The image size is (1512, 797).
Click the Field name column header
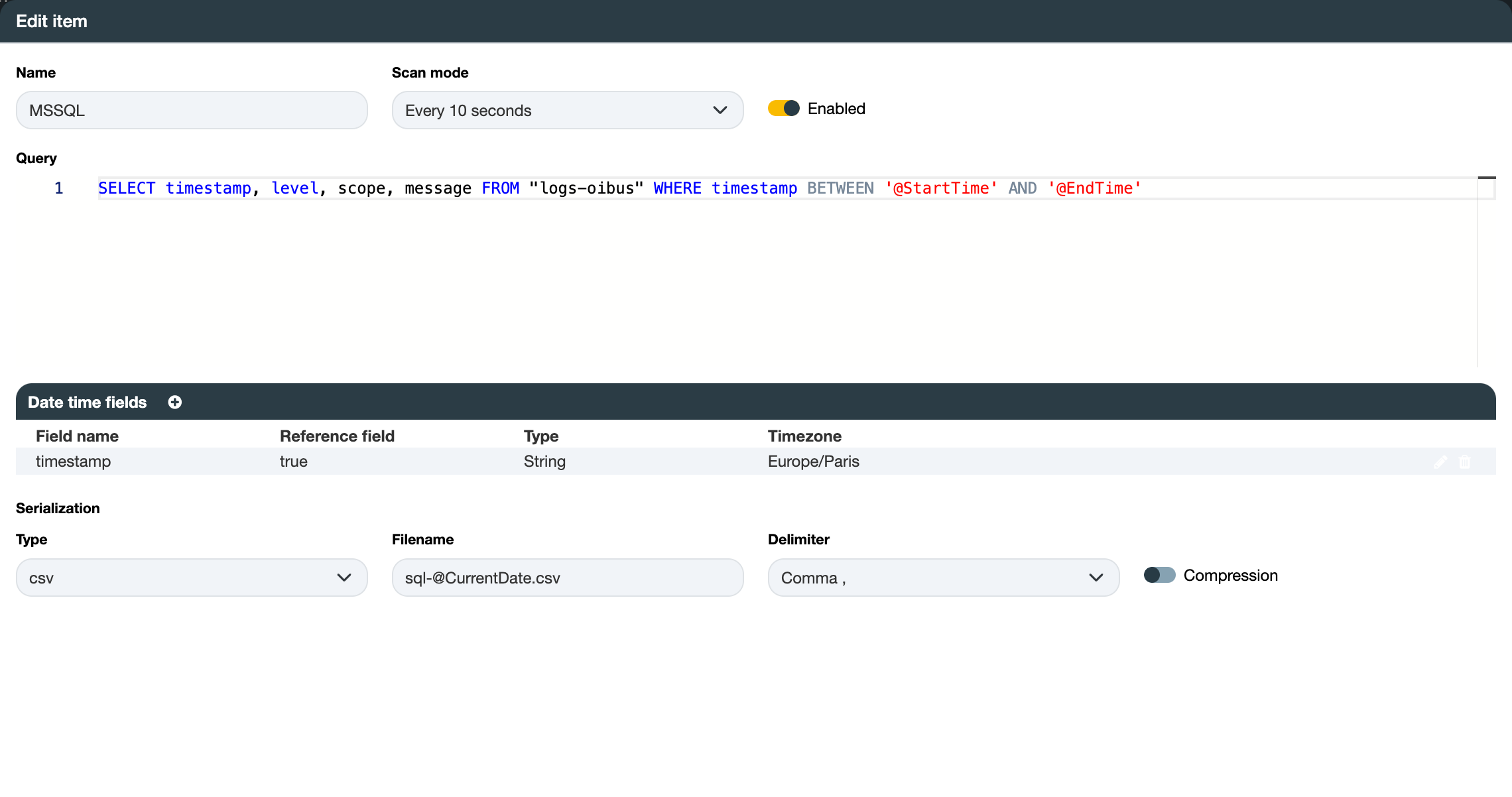(77, 436)
